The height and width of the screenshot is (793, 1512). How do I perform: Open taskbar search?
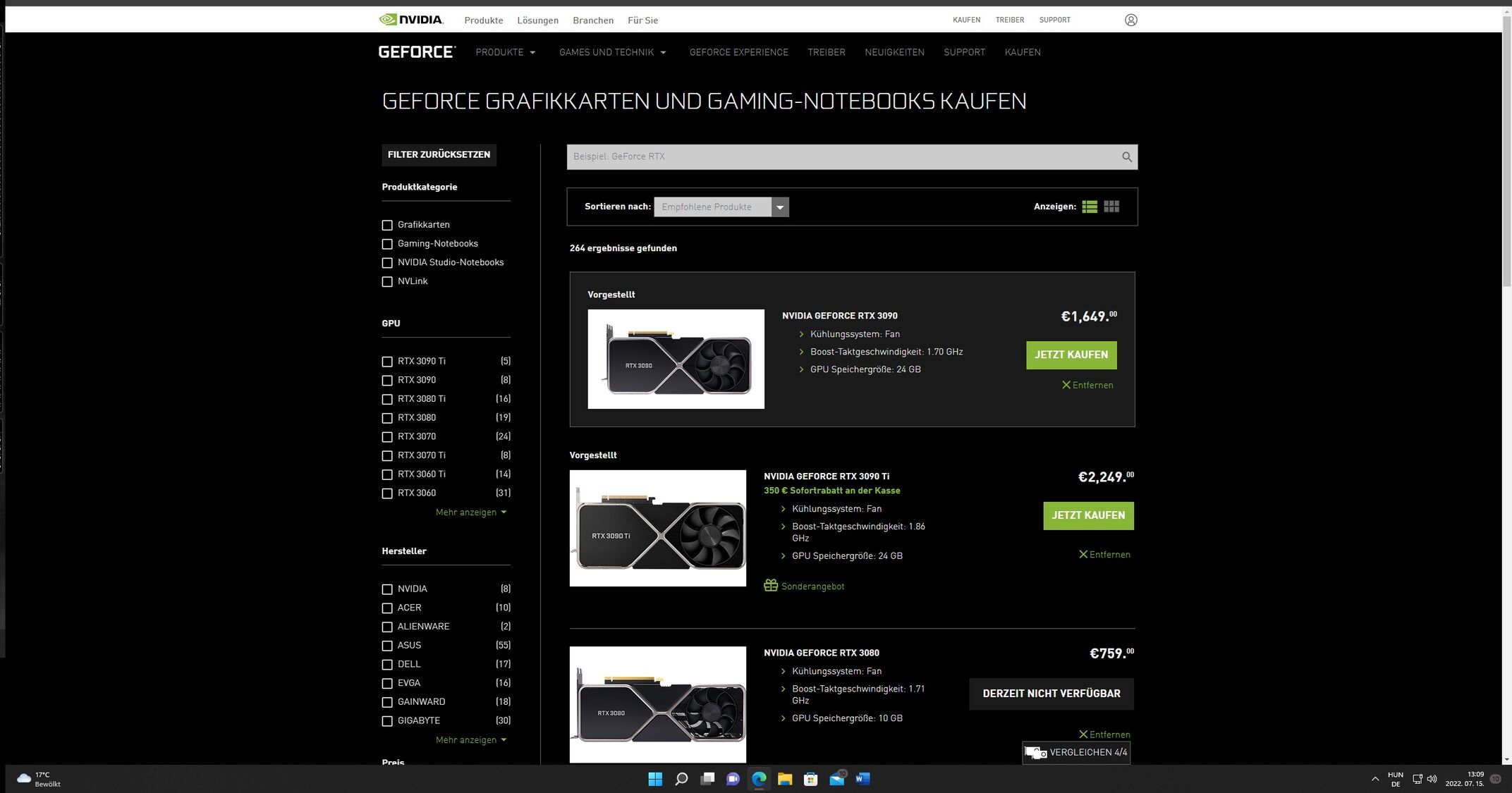[x=681, y=779]
